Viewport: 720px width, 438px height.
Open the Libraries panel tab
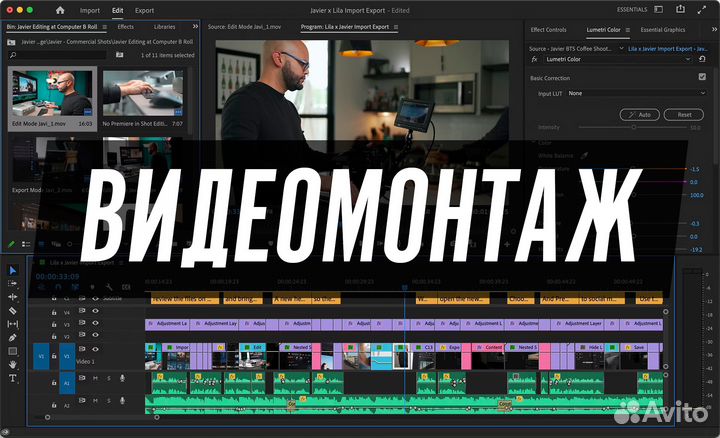click(164, 27)
